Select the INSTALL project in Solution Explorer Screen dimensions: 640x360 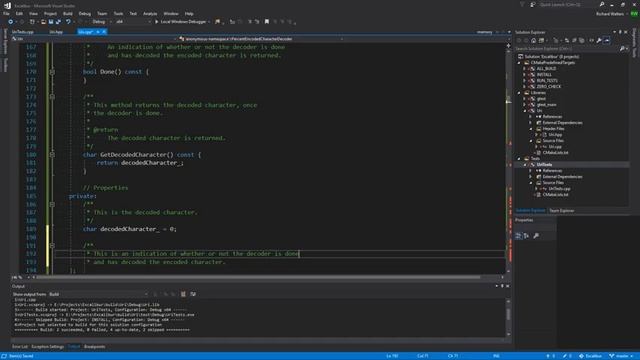(x=544, y=75)
